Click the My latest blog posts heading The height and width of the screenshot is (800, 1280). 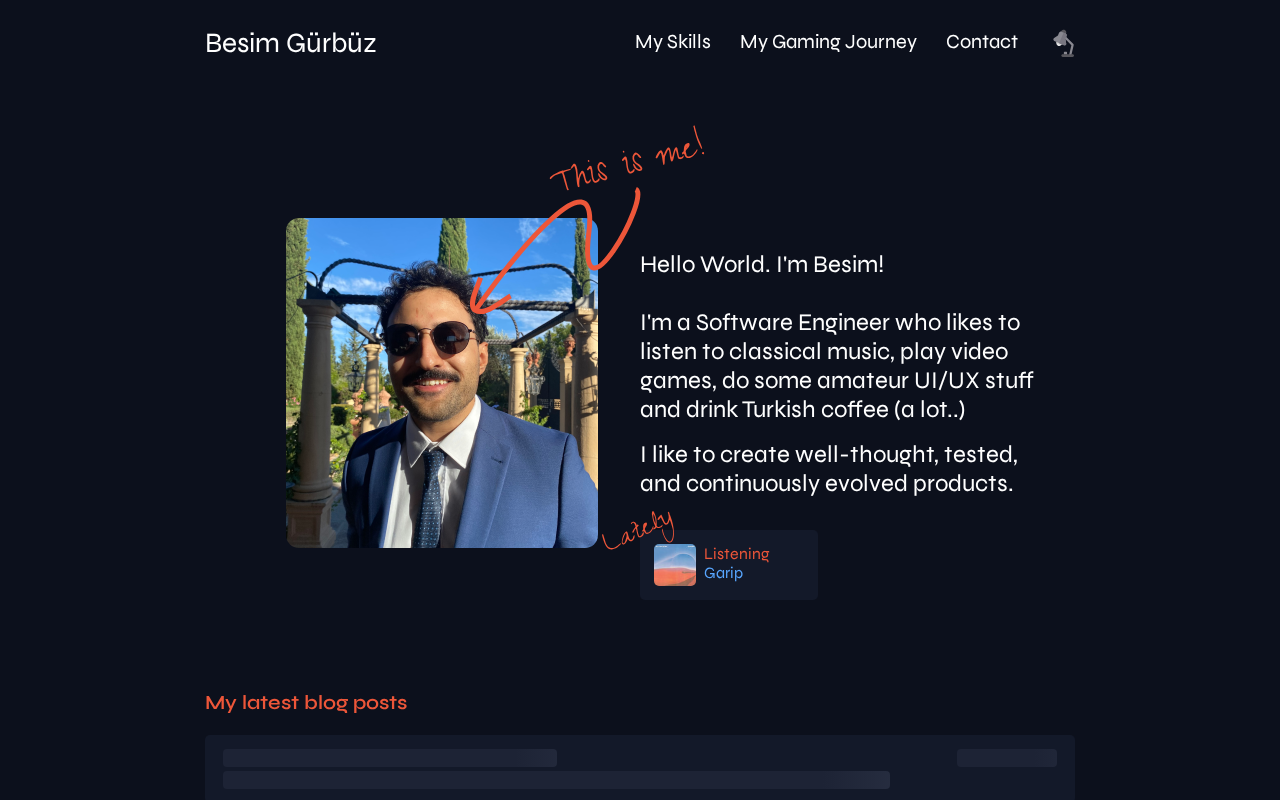tap(306, 703)
